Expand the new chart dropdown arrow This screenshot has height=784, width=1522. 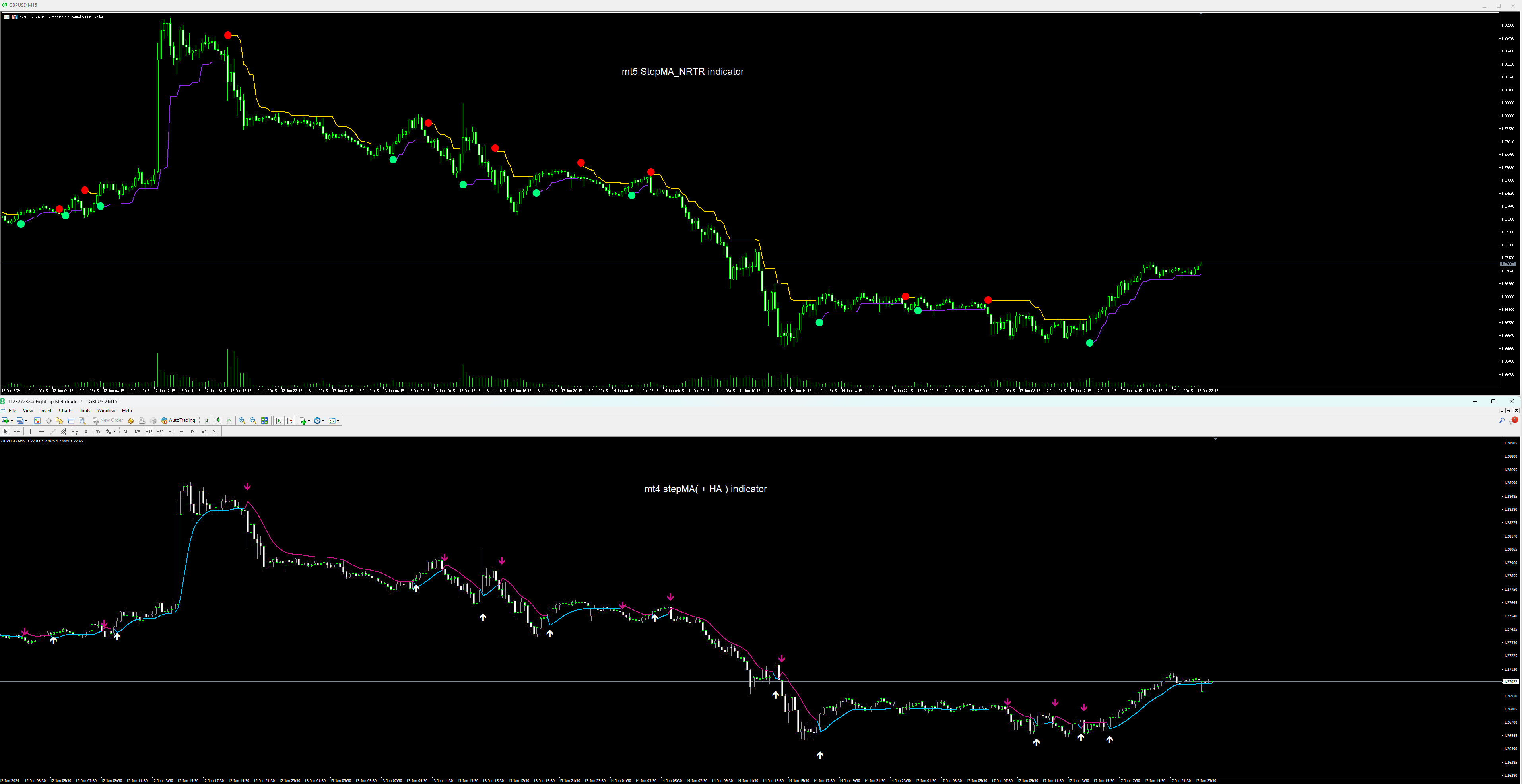[x=12, y=421]
